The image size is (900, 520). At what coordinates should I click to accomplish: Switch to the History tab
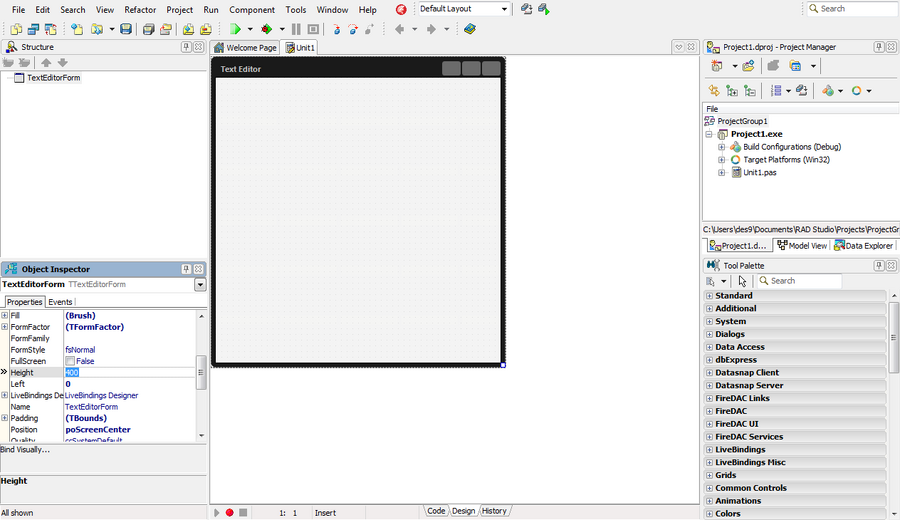click(x=494, y=511)
